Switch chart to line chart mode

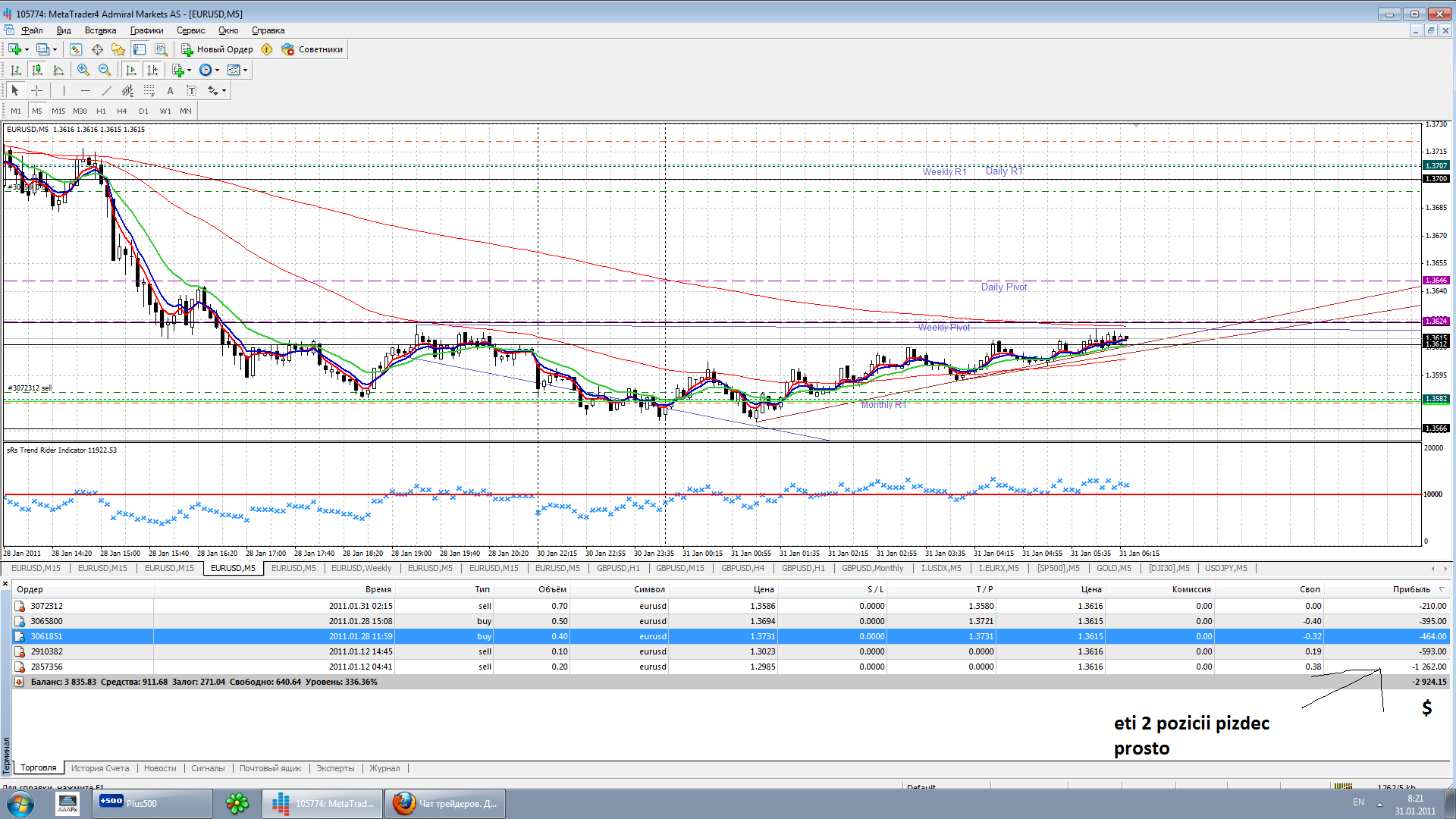(x=58, y=70)
